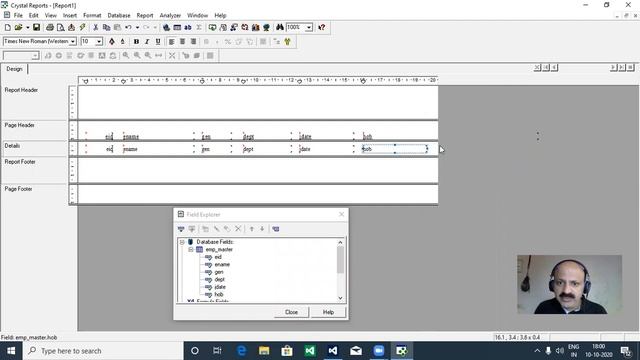
Task: Create a new report with the New icon
Action: (7, 27)
